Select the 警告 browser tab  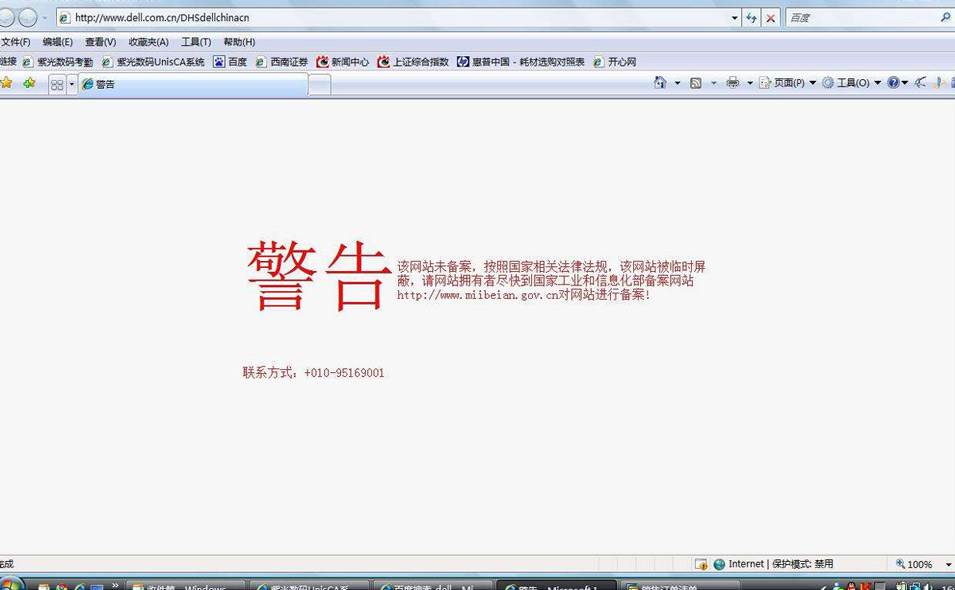[193, 84]
